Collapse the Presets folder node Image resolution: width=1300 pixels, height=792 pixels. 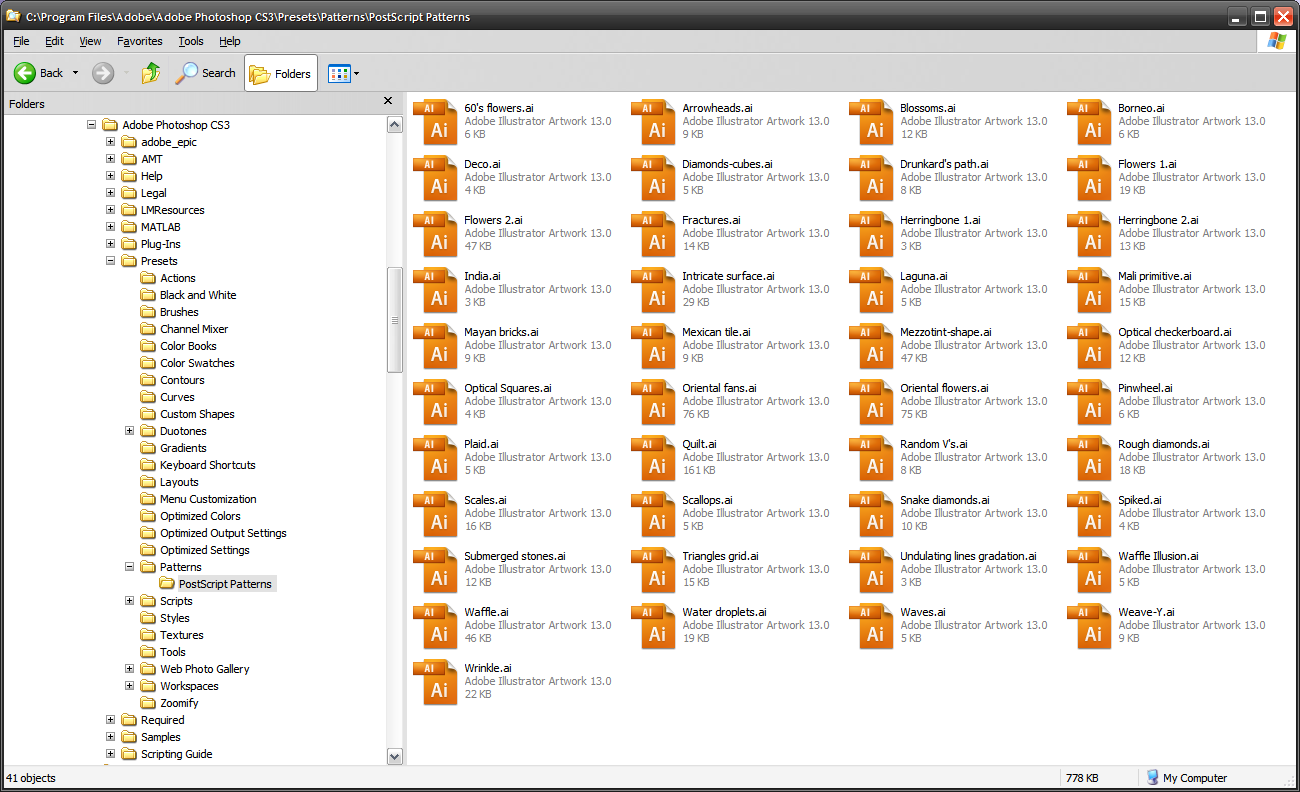pyautogui.click(x=112, y=260)
